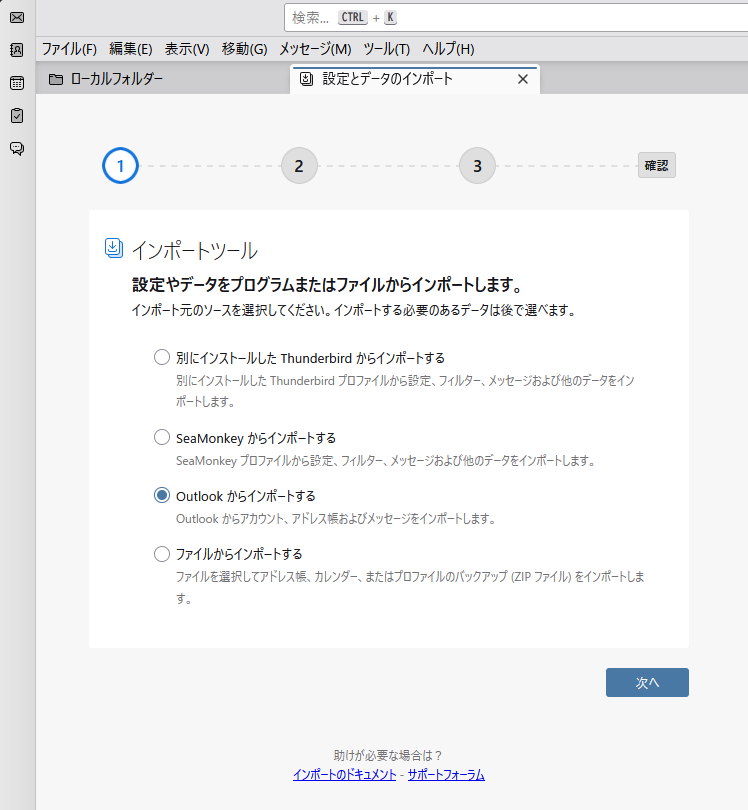Close the 設定とデータのインポート tab
Screen dimensions: 748x810
522,79
